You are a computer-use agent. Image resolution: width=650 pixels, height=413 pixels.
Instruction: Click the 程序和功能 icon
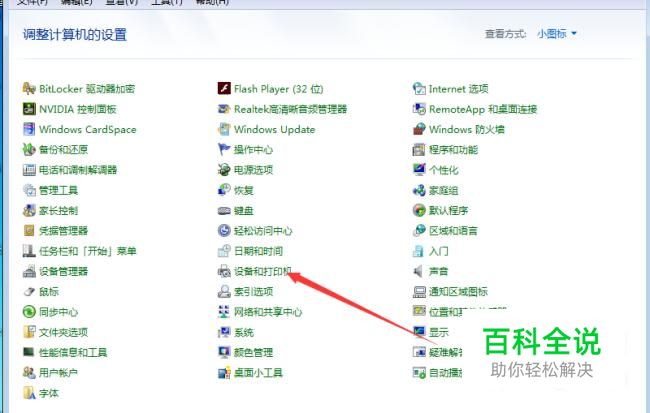click(419, 149)
